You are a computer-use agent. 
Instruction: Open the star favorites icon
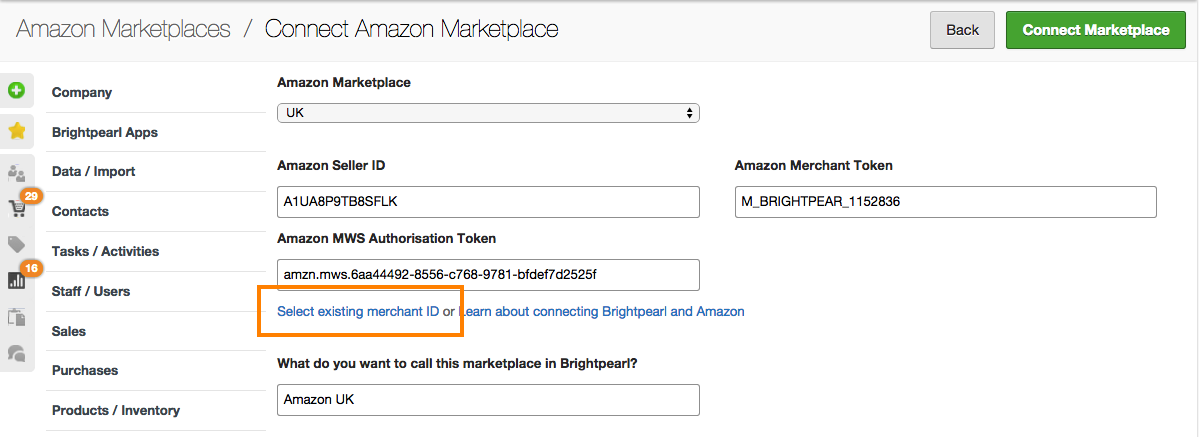(16, 131)
